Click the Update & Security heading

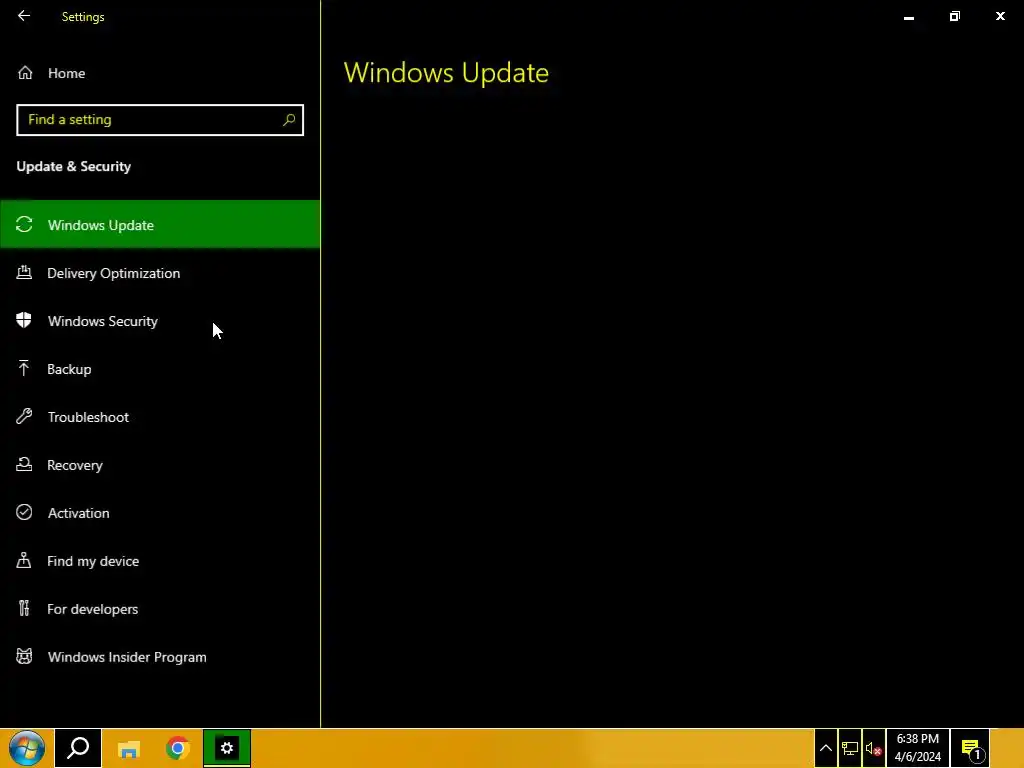74,167
